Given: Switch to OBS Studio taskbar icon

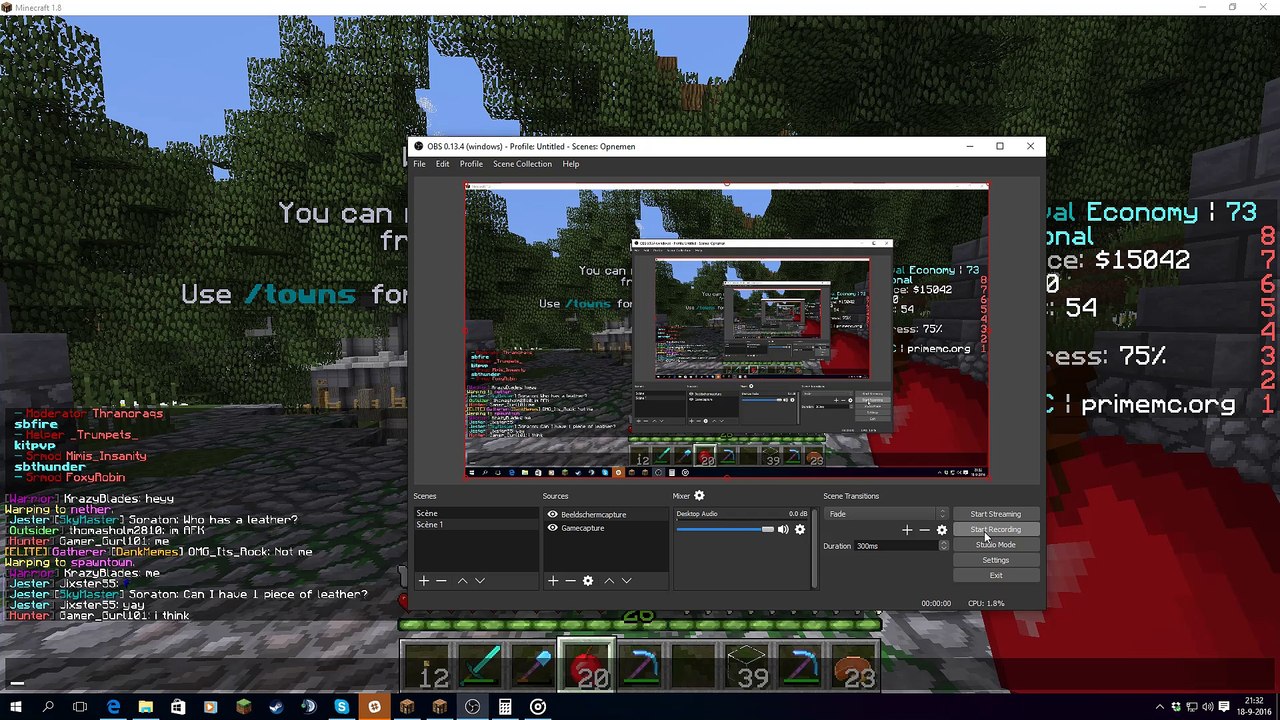Looking at the screenshot, I should tap(472, 708).
